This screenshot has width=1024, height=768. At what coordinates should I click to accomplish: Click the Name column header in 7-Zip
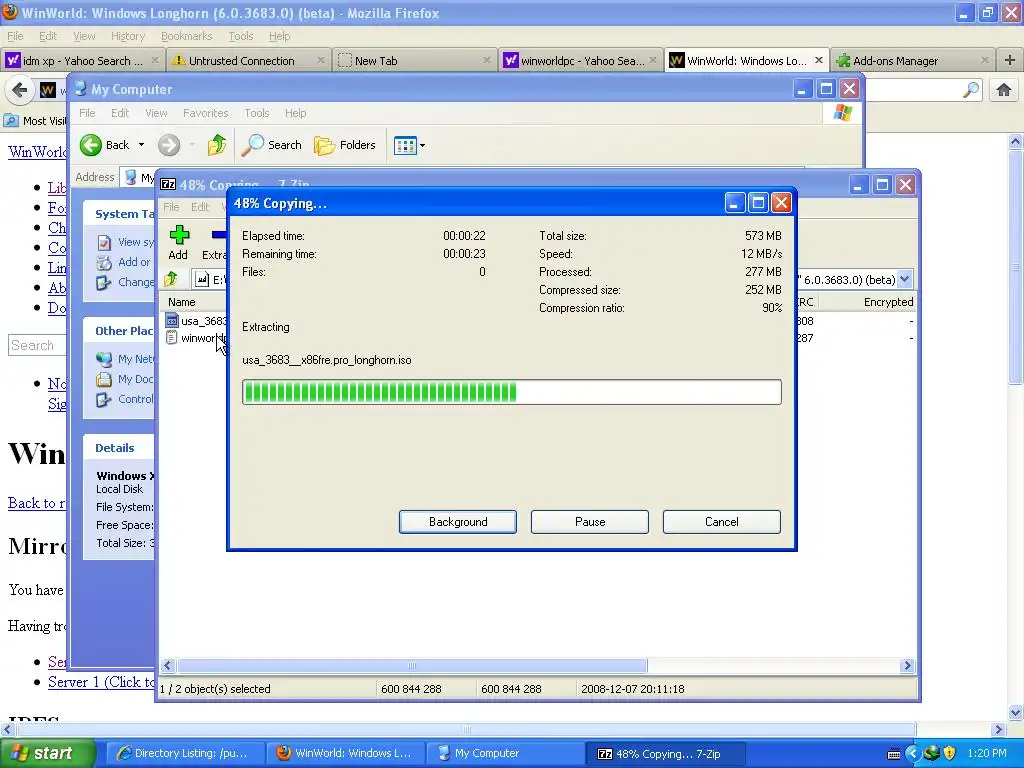pos(182,302)
